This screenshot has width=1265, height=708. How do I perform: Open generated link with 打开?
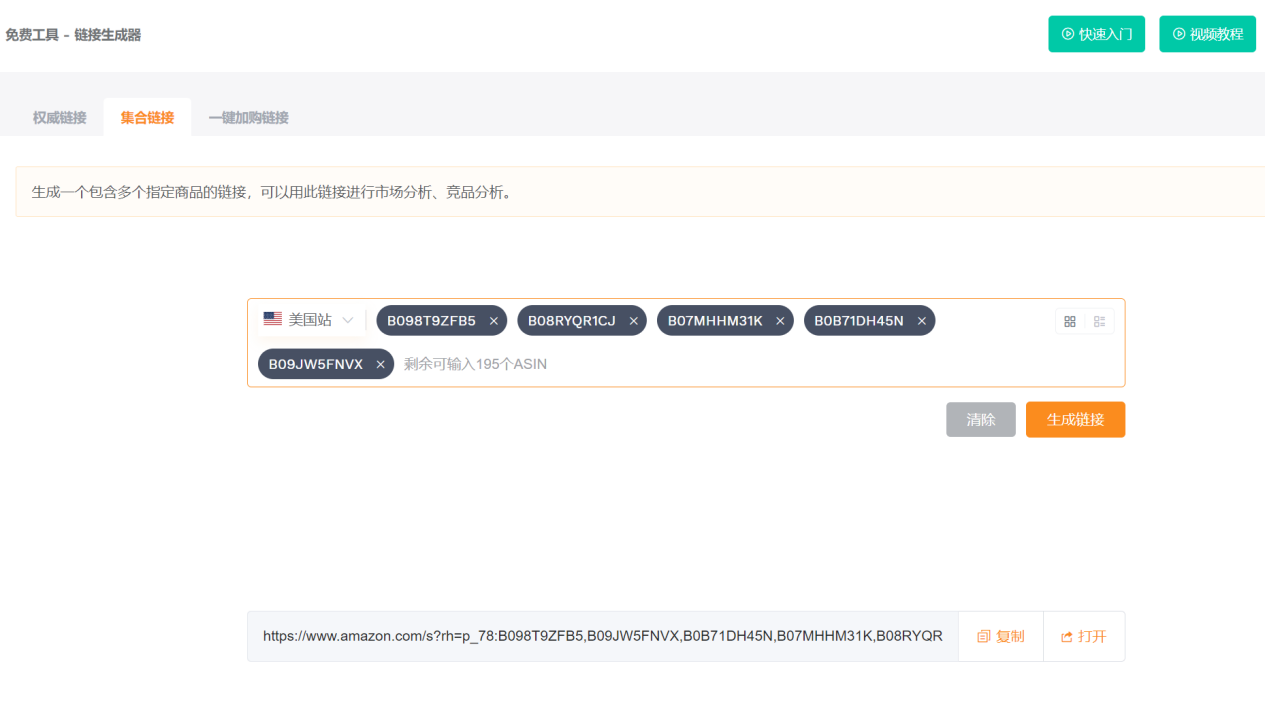1084,636
